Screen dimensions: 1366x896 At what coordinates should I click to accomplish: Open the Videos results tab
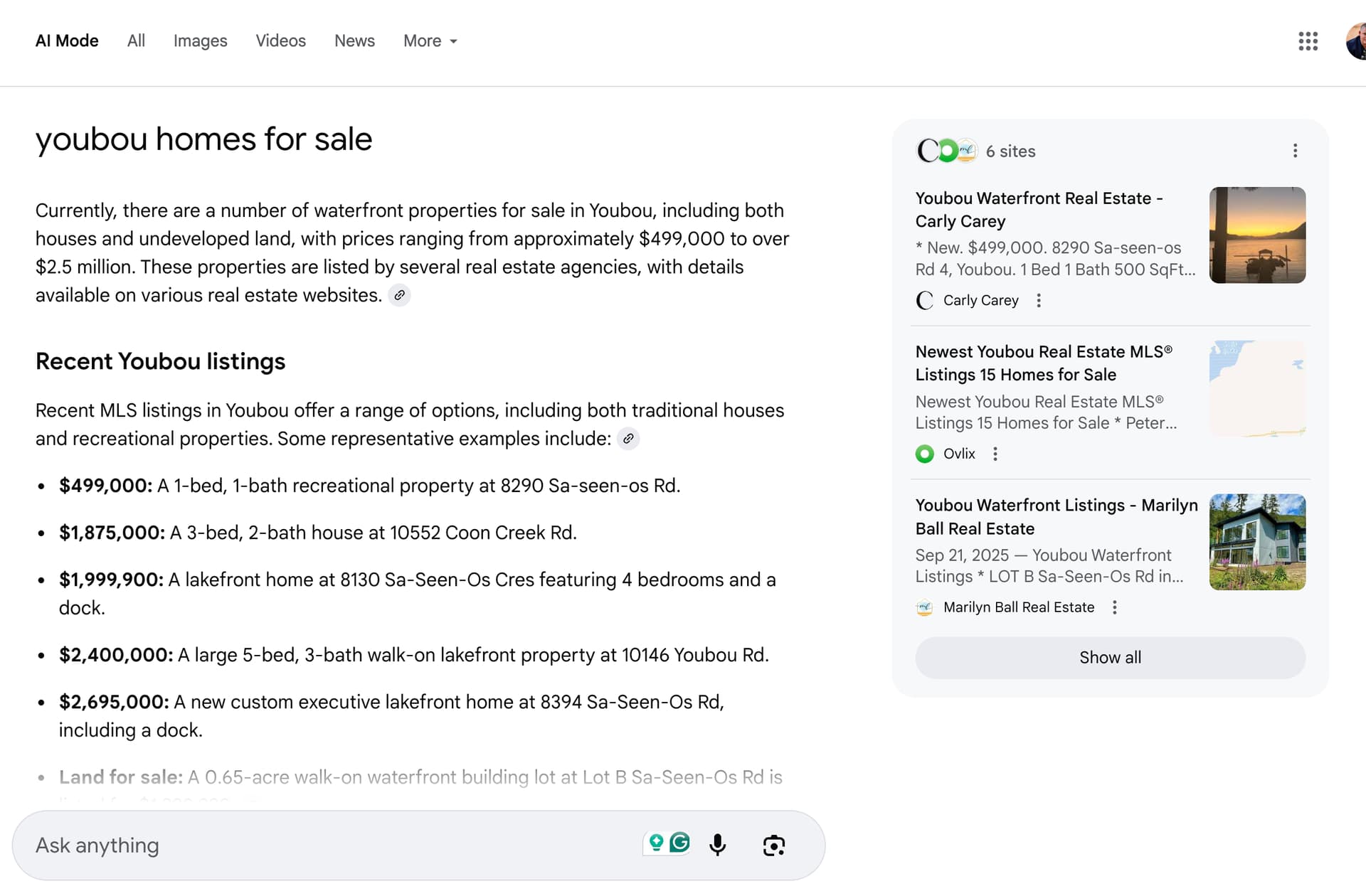[280, 41]
